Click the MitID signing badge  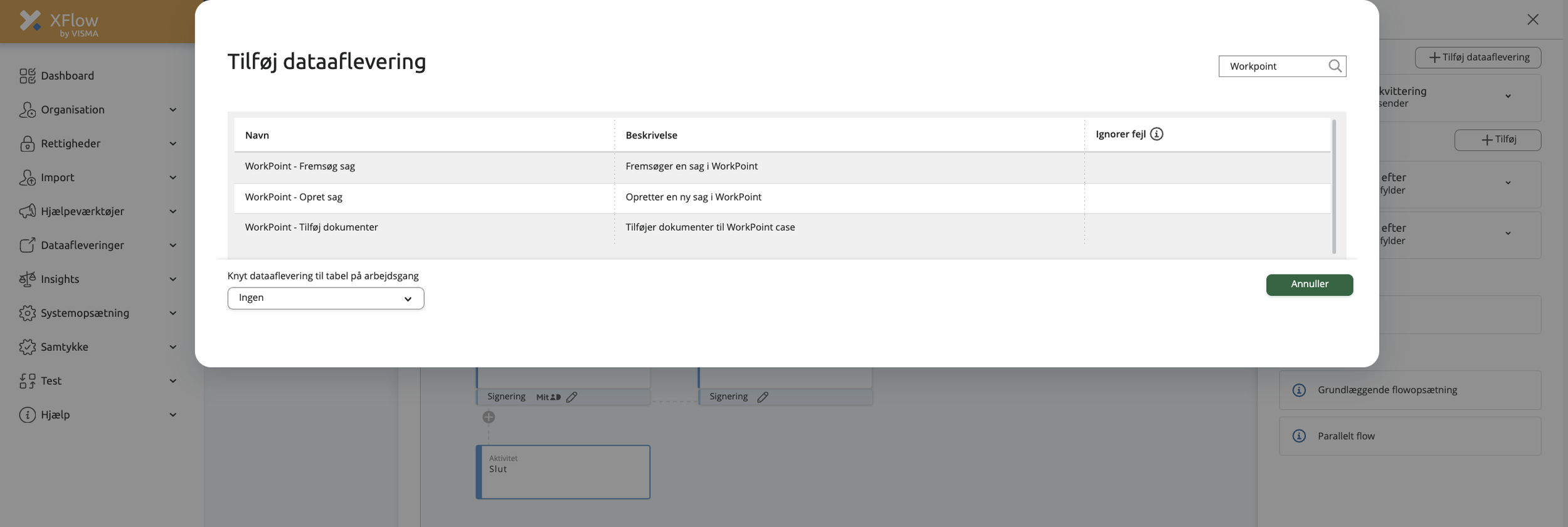click(x=548, y=397)
